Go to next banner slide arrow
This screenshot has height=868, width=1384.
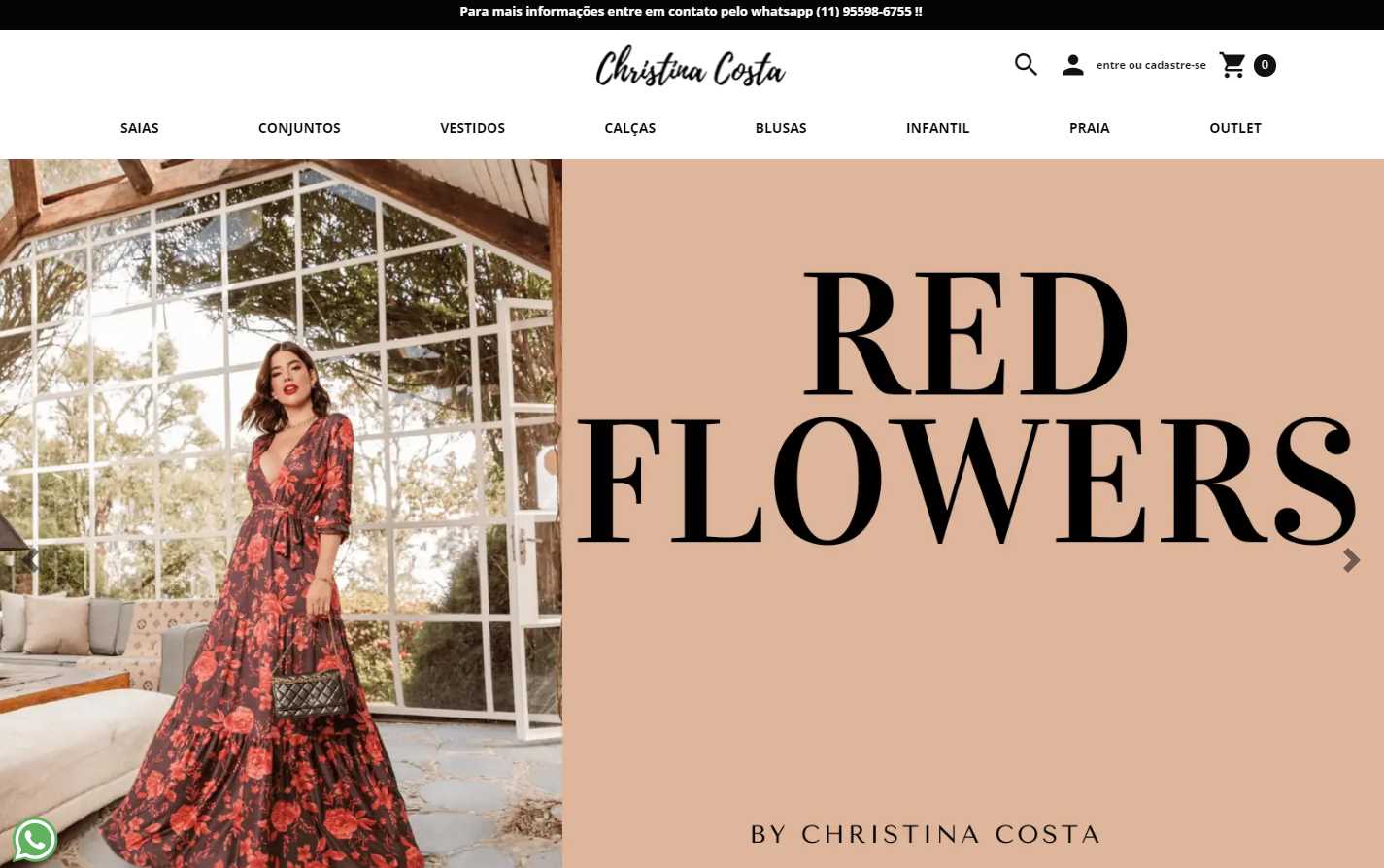(x=1351, y=560)
